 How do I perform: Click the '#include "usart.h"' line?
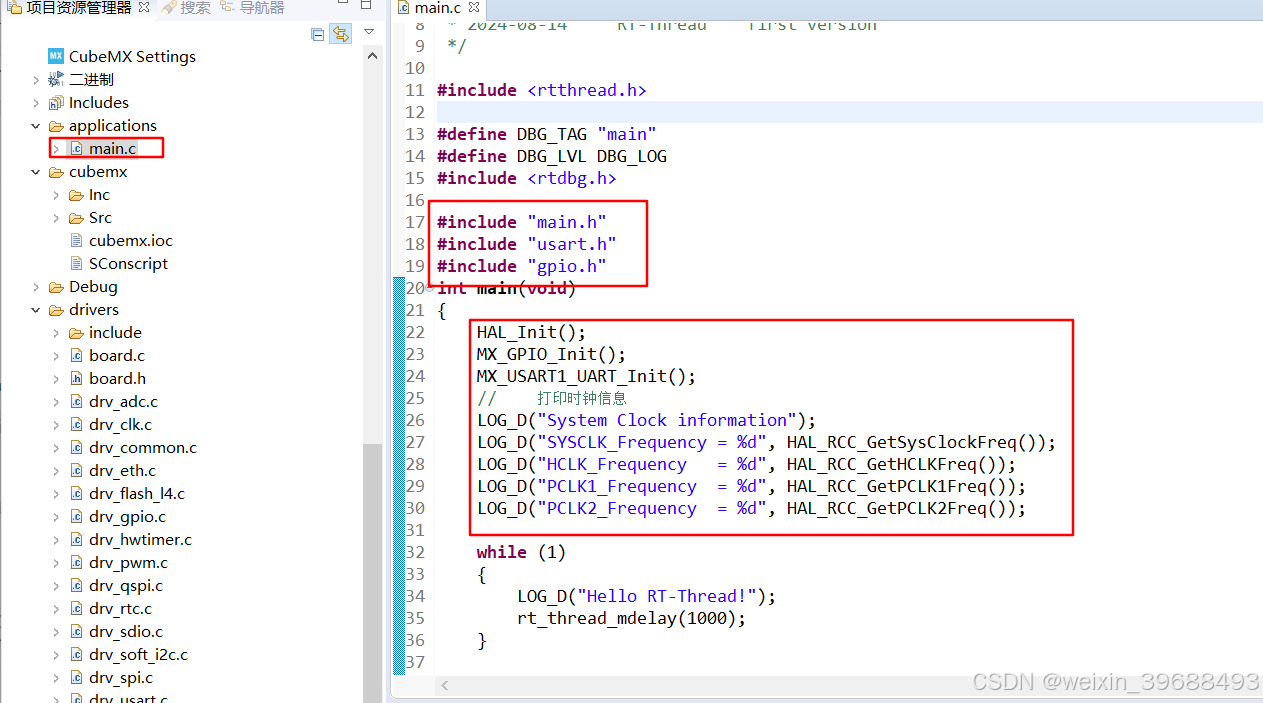[x=526, y=244]
